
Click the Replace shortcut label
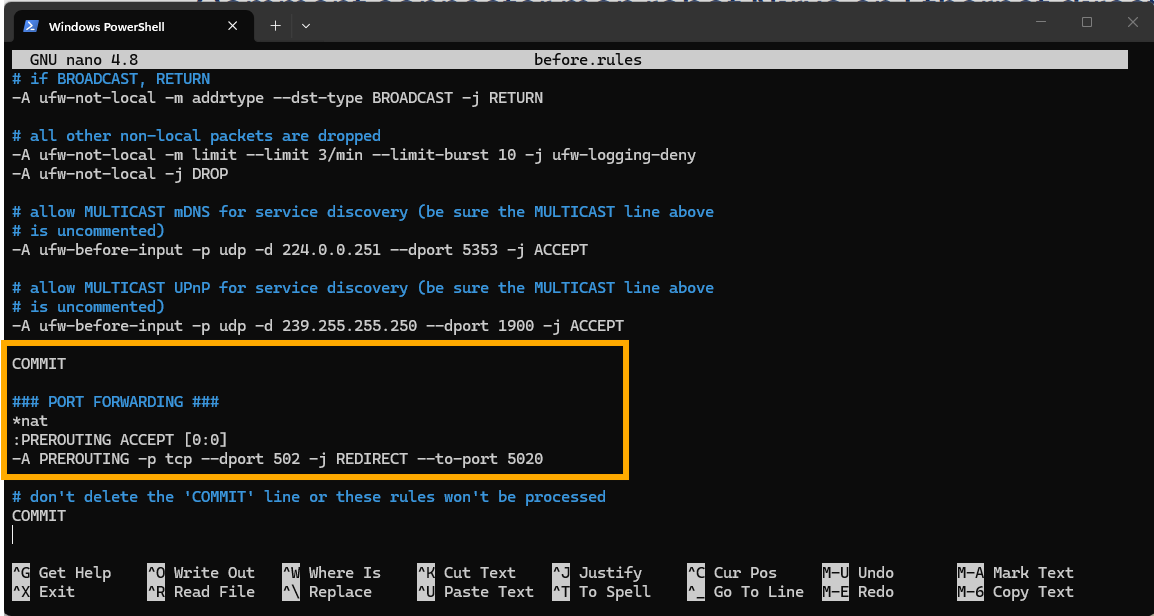340,592
